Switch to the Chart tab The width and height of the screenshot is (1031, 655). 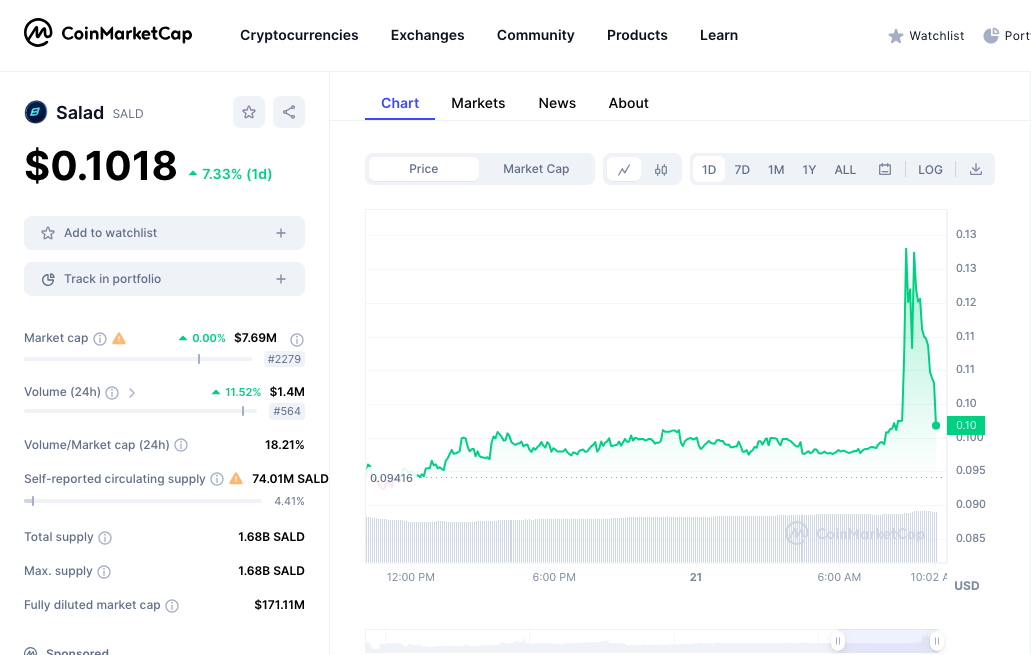[400, 103]
